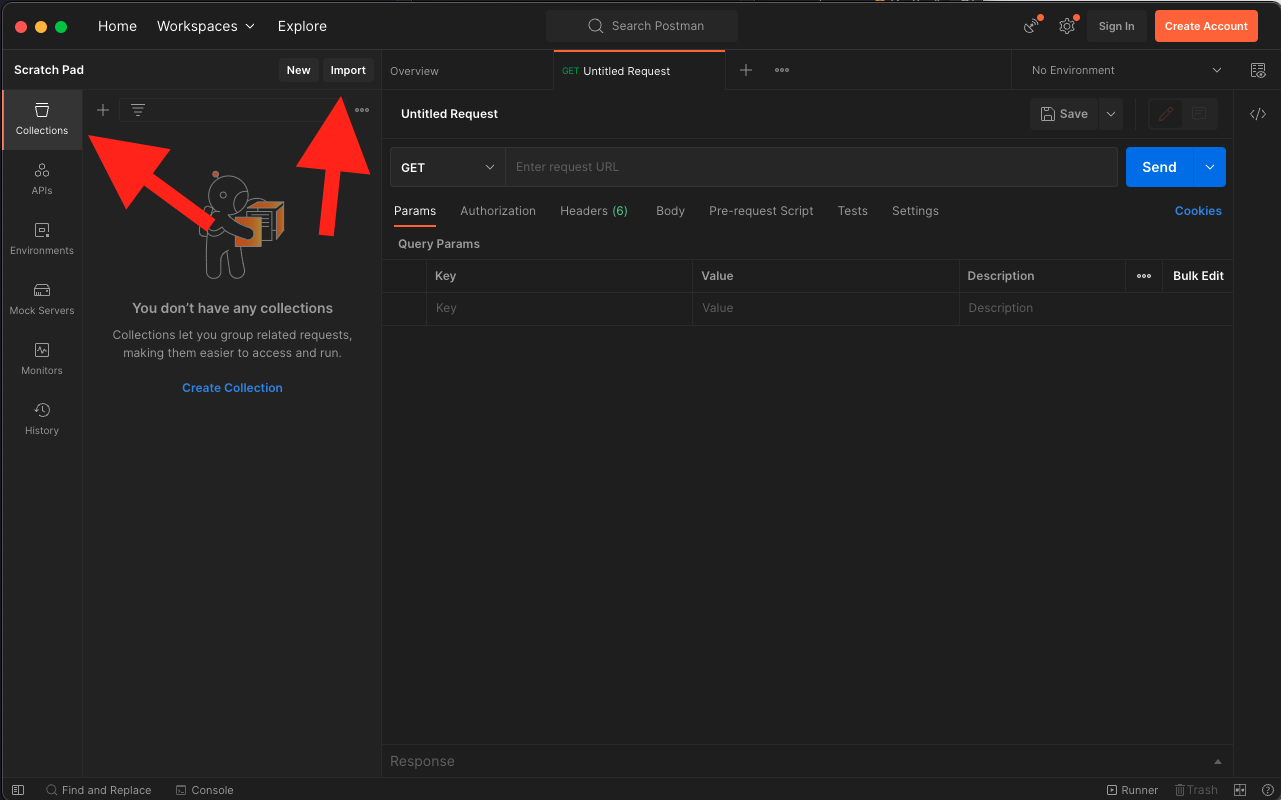Focus the Search Postman field
The height and width of the screenshot is (800, 1281).
pyautogui.click(x=642, y=26)
